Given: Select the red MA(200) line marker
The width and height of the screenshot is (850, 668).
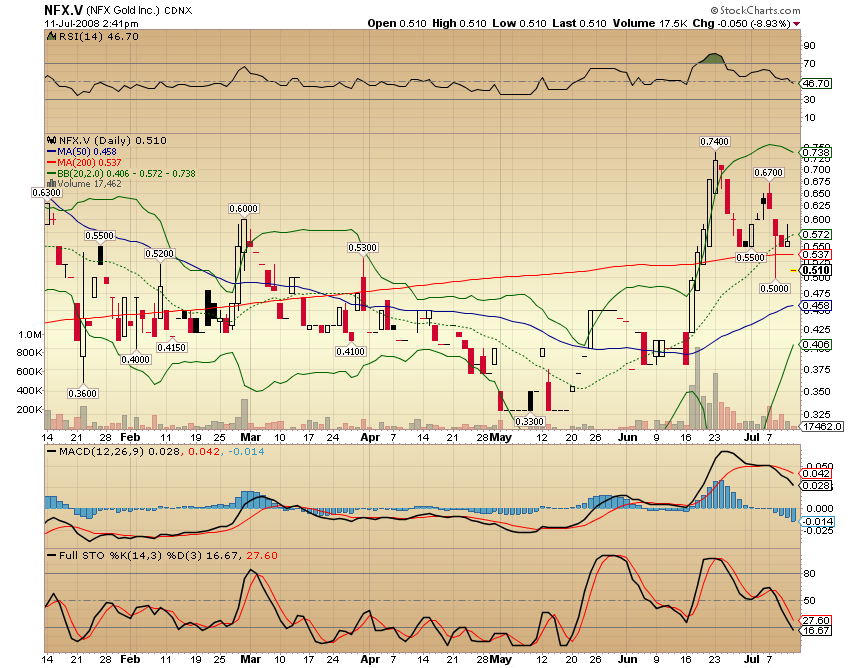Looking at the screenshot, I should [52, 163].
